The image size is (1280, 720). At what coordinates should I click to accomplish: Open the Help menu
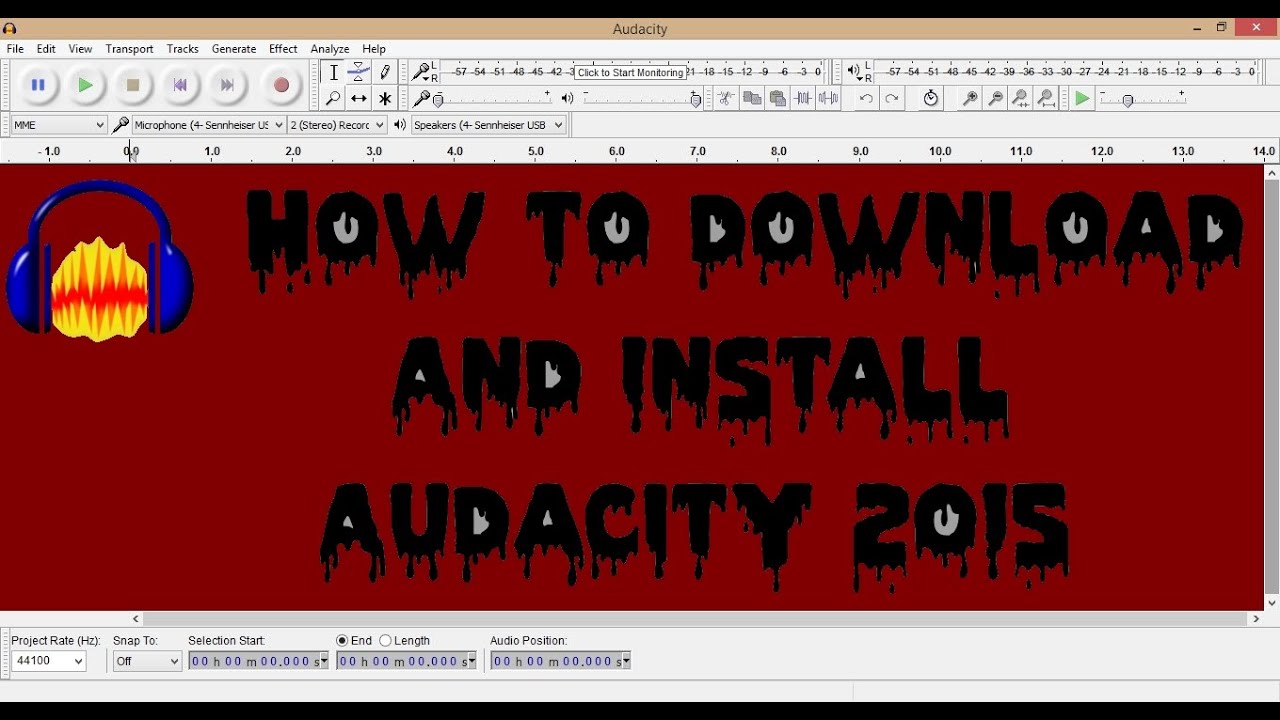point(374,48)
